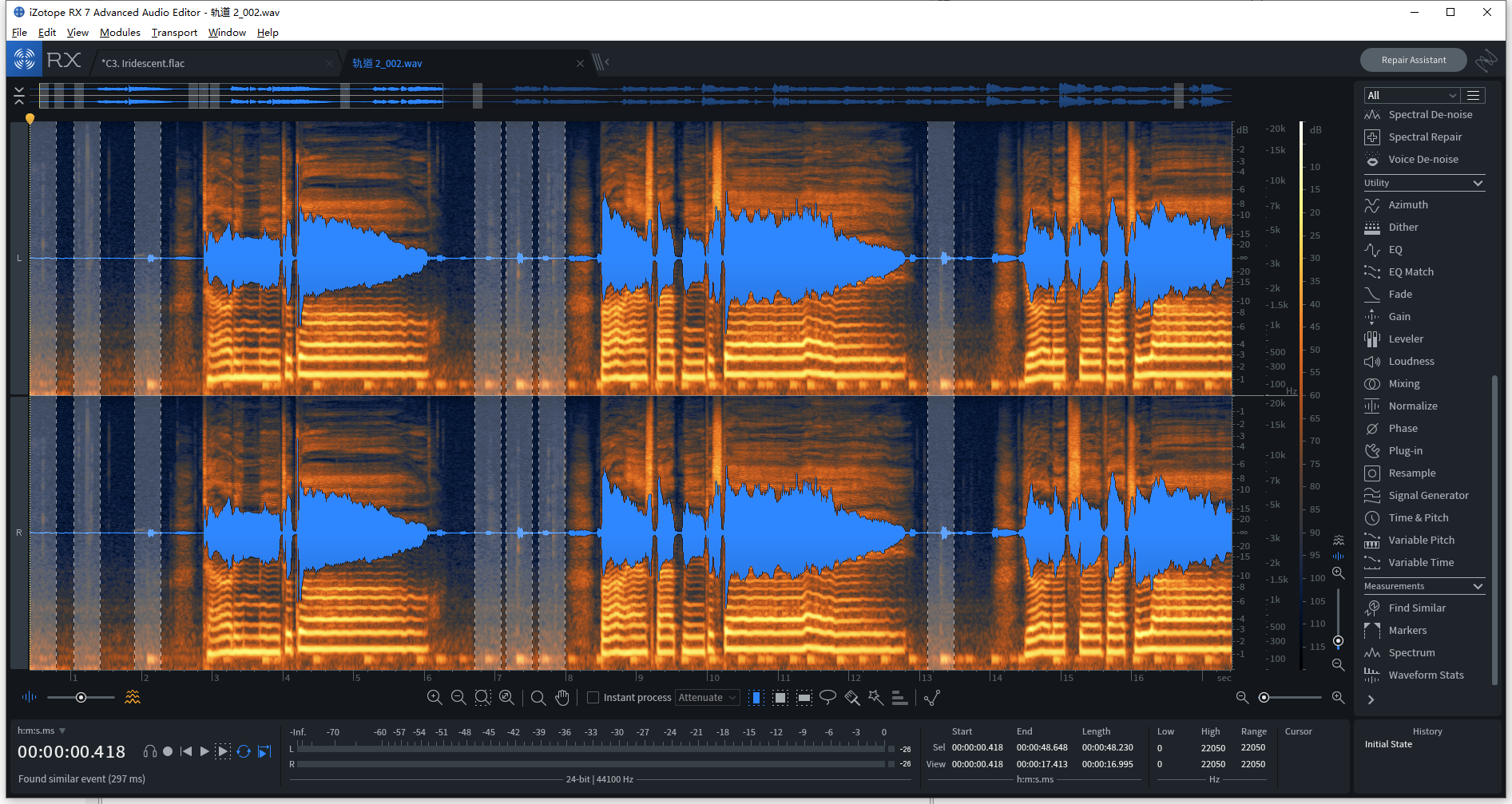The height and width of the screenshot is (804, 1512).
Task: Expand the module panel chevron arrow
Action: pyautogui.click(x=1371, y=700)
